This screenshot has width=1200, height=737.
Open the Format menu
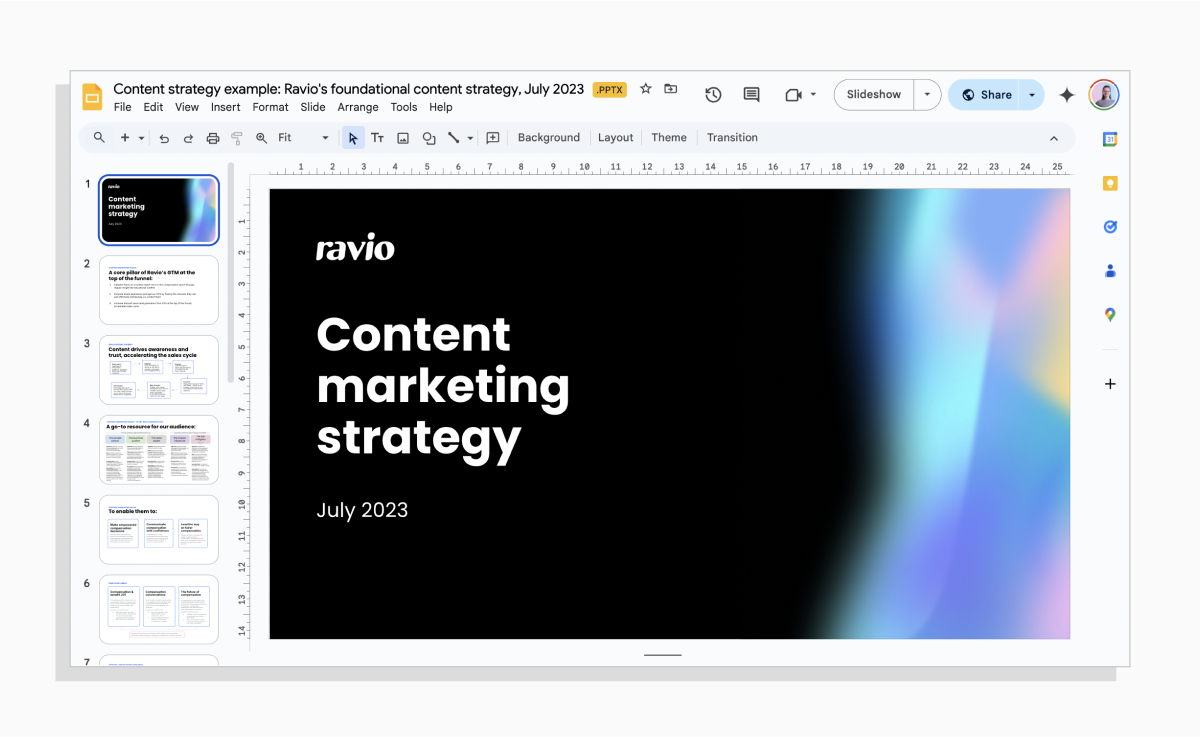[x=270, y=107]
